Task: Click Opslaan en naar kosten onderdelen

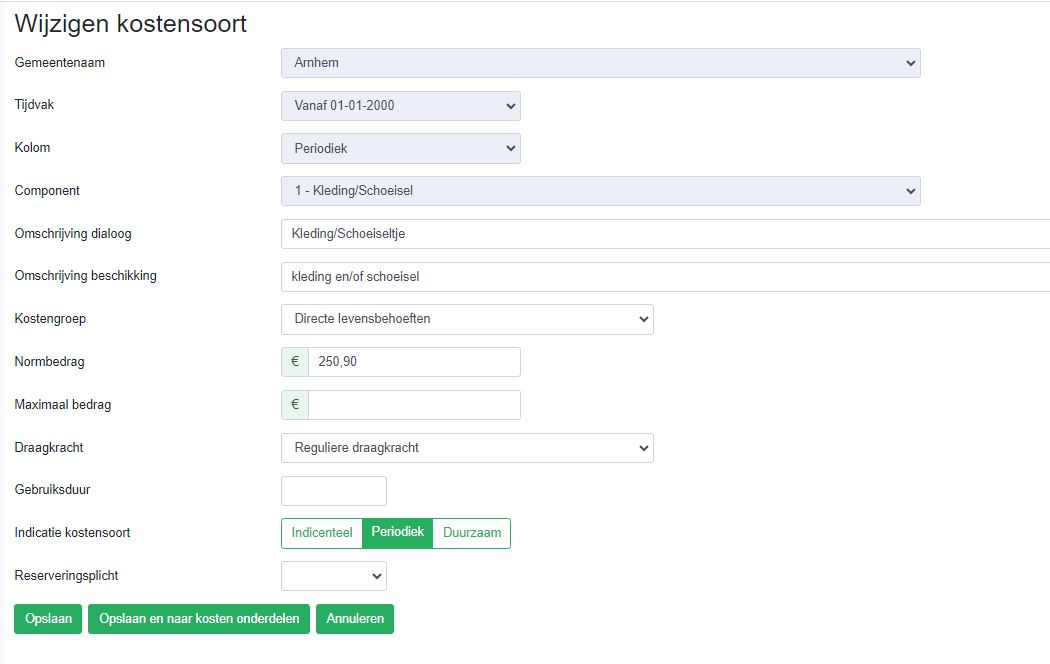Action: pos(199,619)
